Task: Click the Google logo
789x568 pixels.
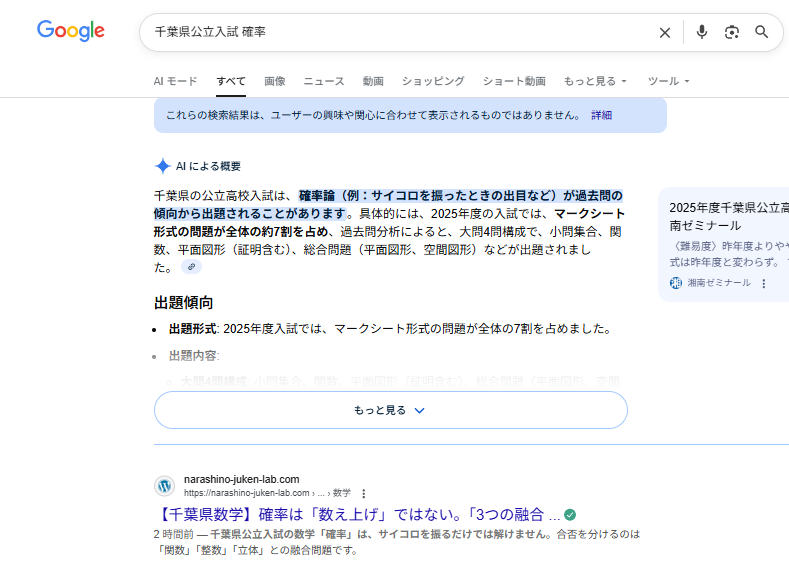Action: pos(71,31)
